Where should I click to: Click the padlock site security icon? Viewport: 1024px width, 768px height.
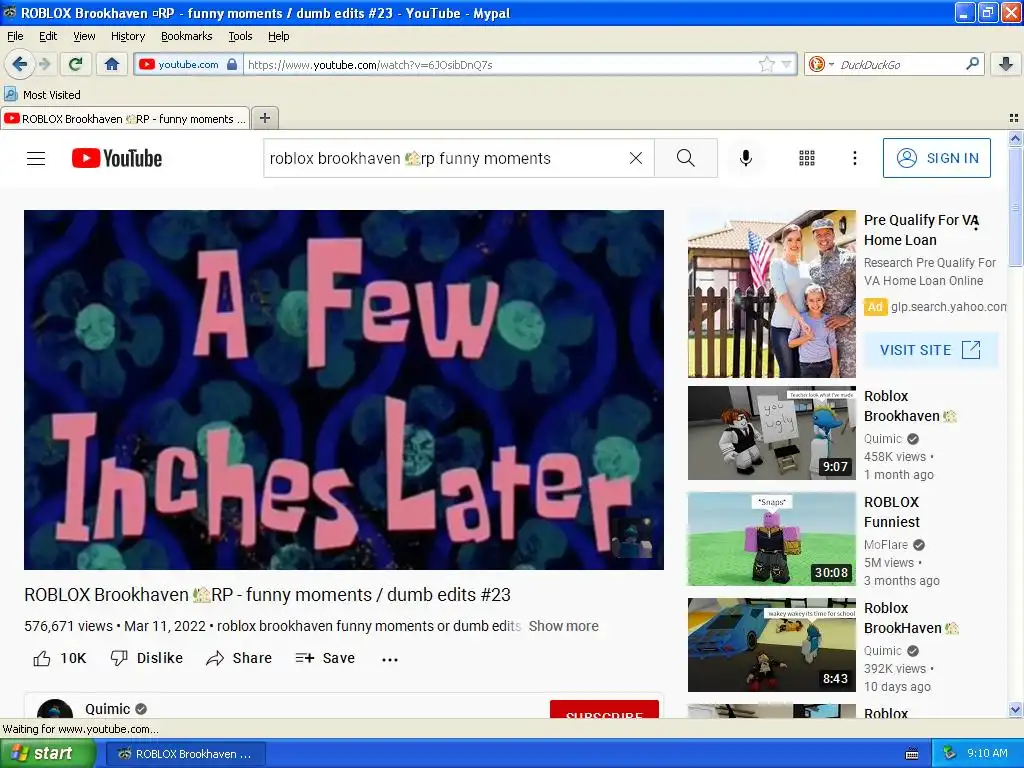click(232, 64)
